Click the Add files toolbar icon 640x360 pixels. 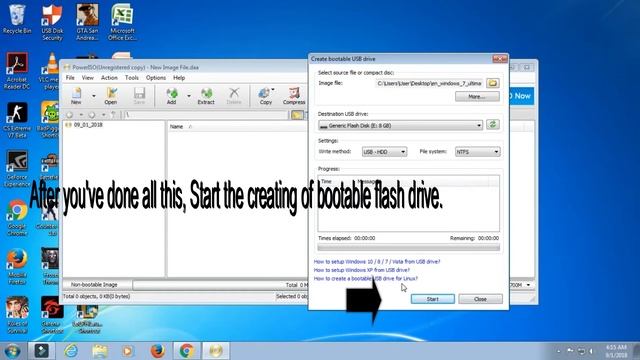[172, 96]
